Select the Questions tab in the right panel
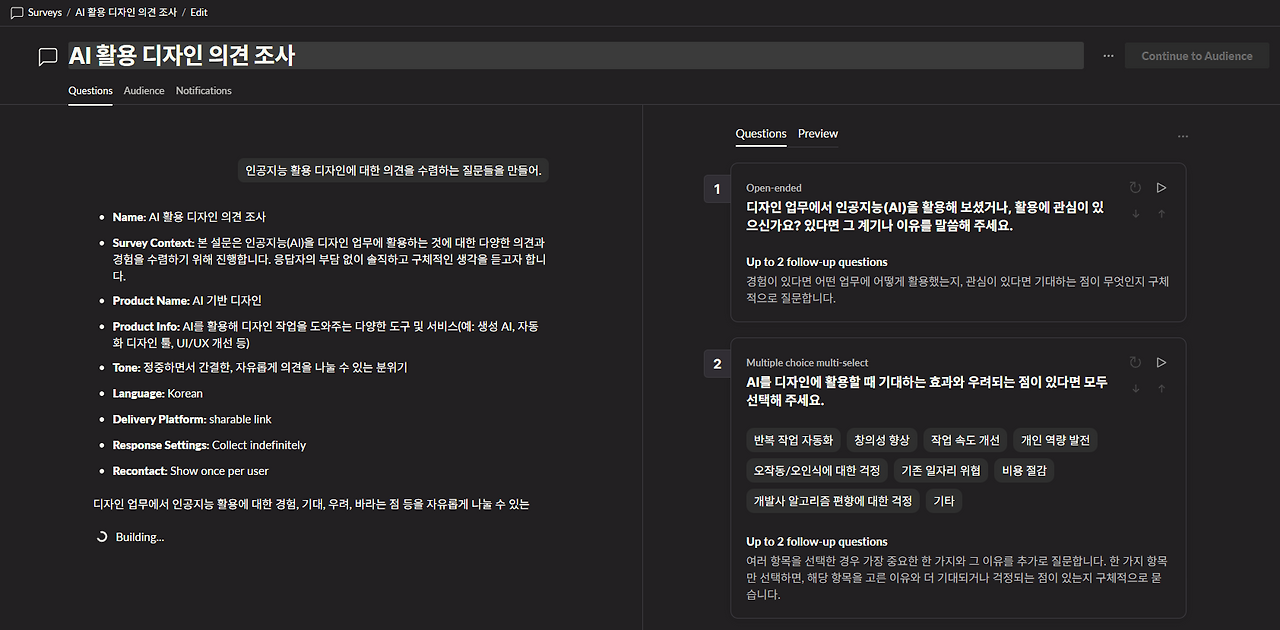The height and width of the screenshot is (630, 1280). pos(761,134)
